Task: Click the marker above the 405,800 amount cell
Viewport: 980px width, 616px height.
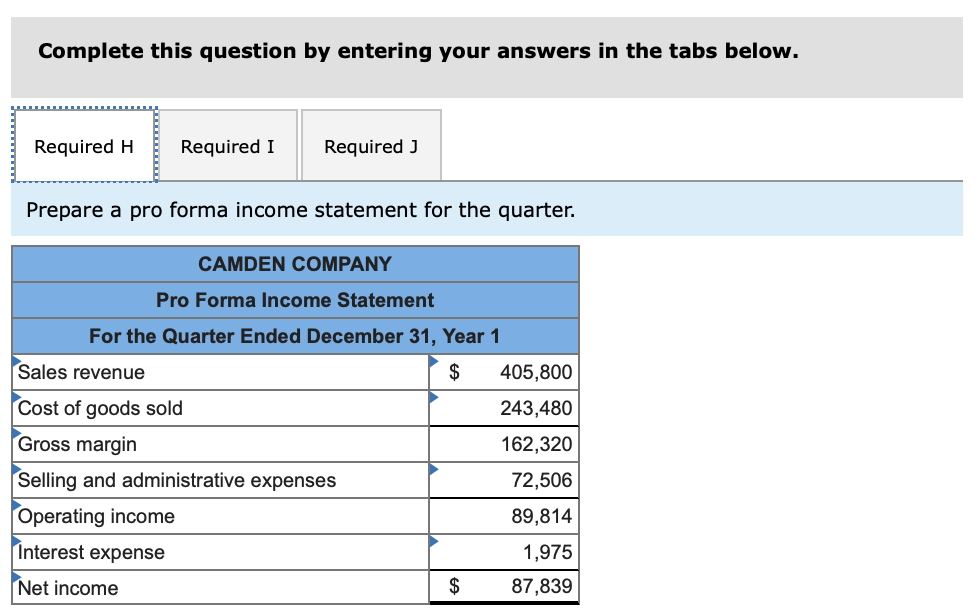Action: [x=433, y=360]
